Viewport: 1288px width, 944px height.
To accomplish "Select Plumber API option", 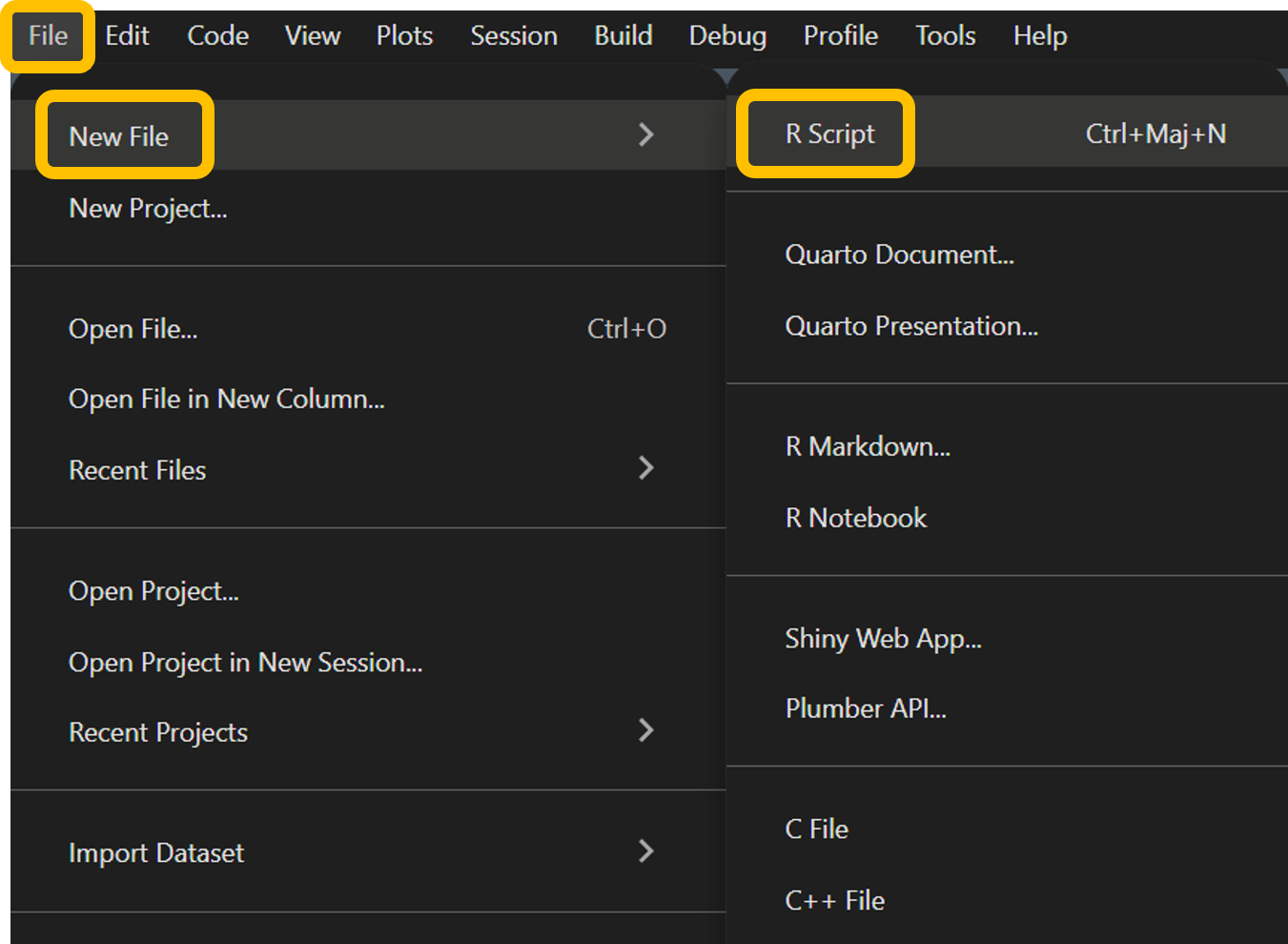I will pyautogui.click(x=865, y=708).
